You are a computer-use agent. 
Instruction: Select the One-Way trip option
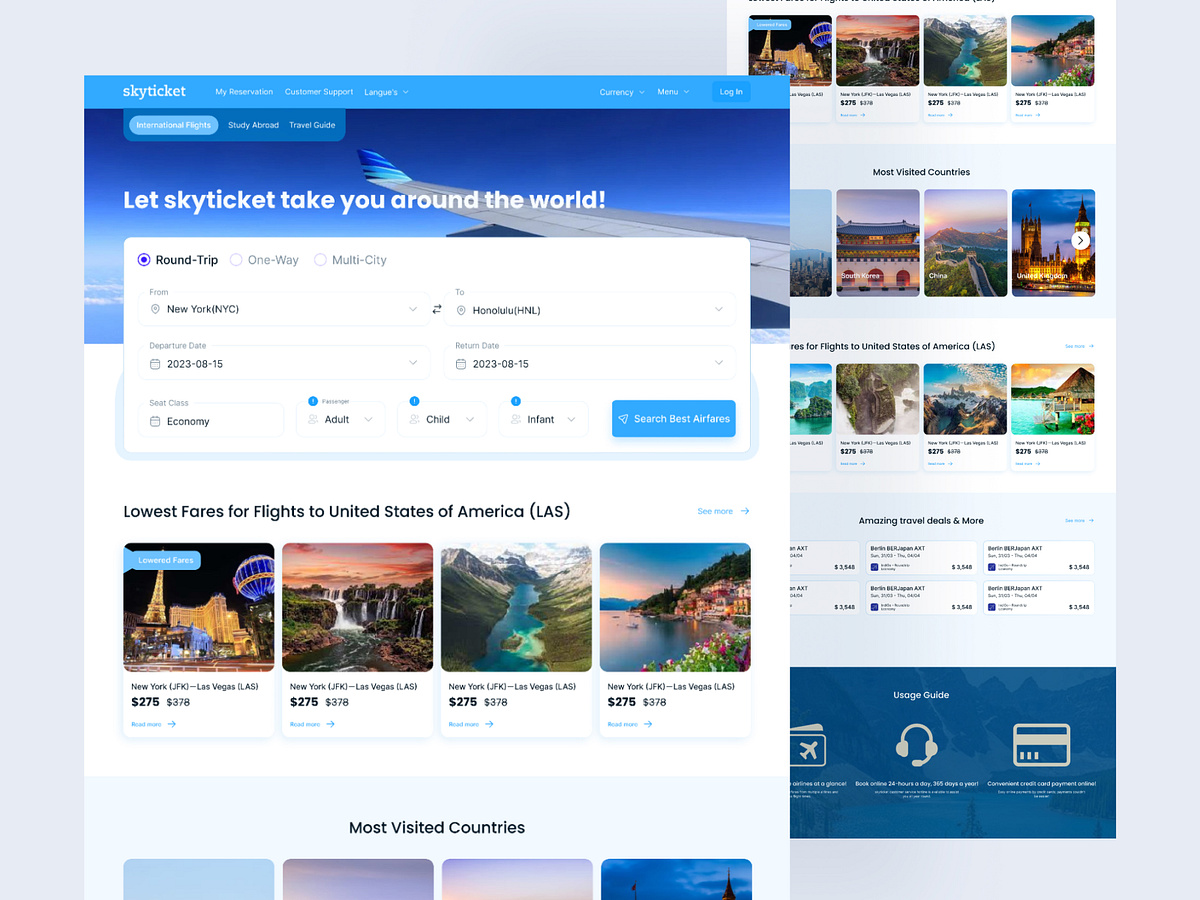[x=234, y=259]
